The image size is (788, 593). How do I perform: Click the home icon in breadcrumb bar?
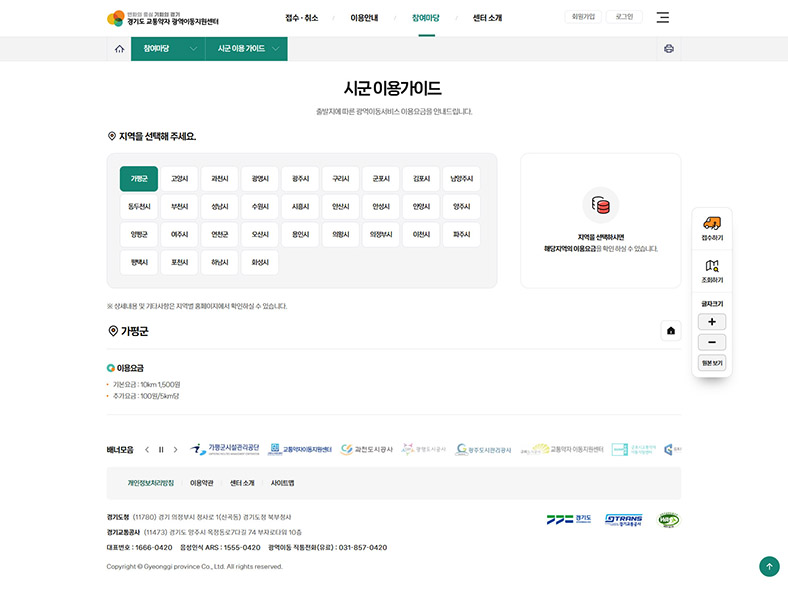[119, 49]
